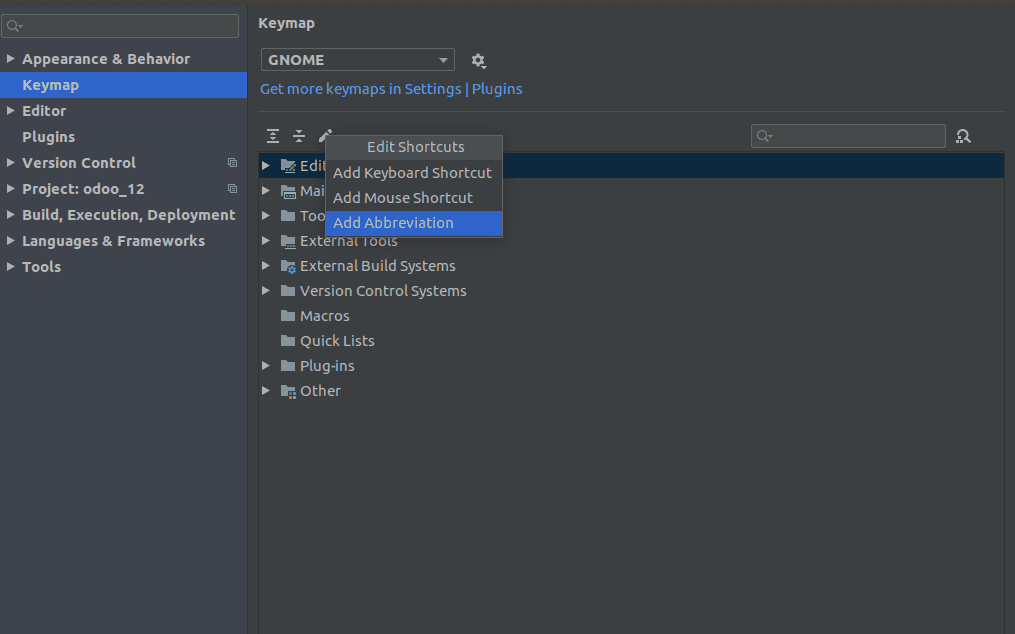The width and height of the screenshot is (1015, 634).
Task: Select the Plug-ins row label
Action: [327, 366]
